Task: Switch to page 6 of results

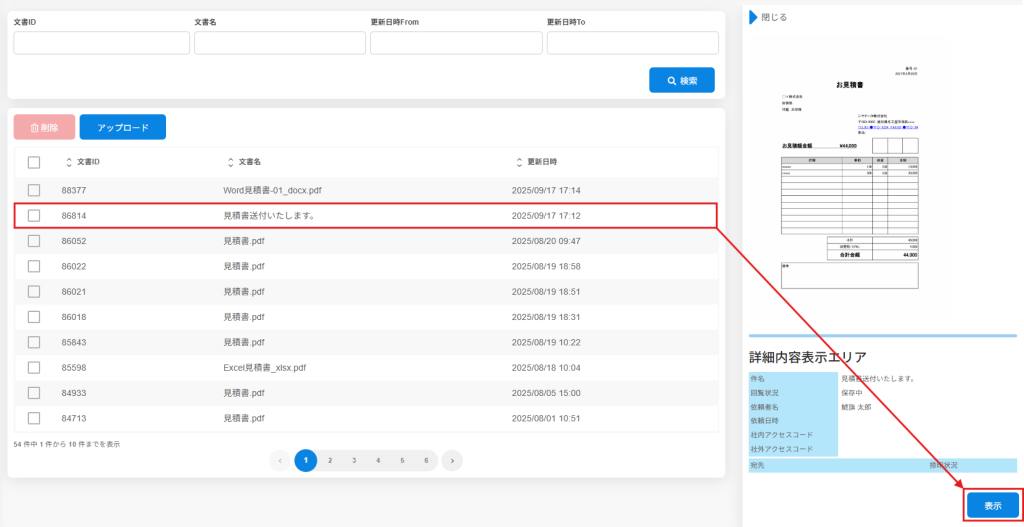Action: (426, 460)
